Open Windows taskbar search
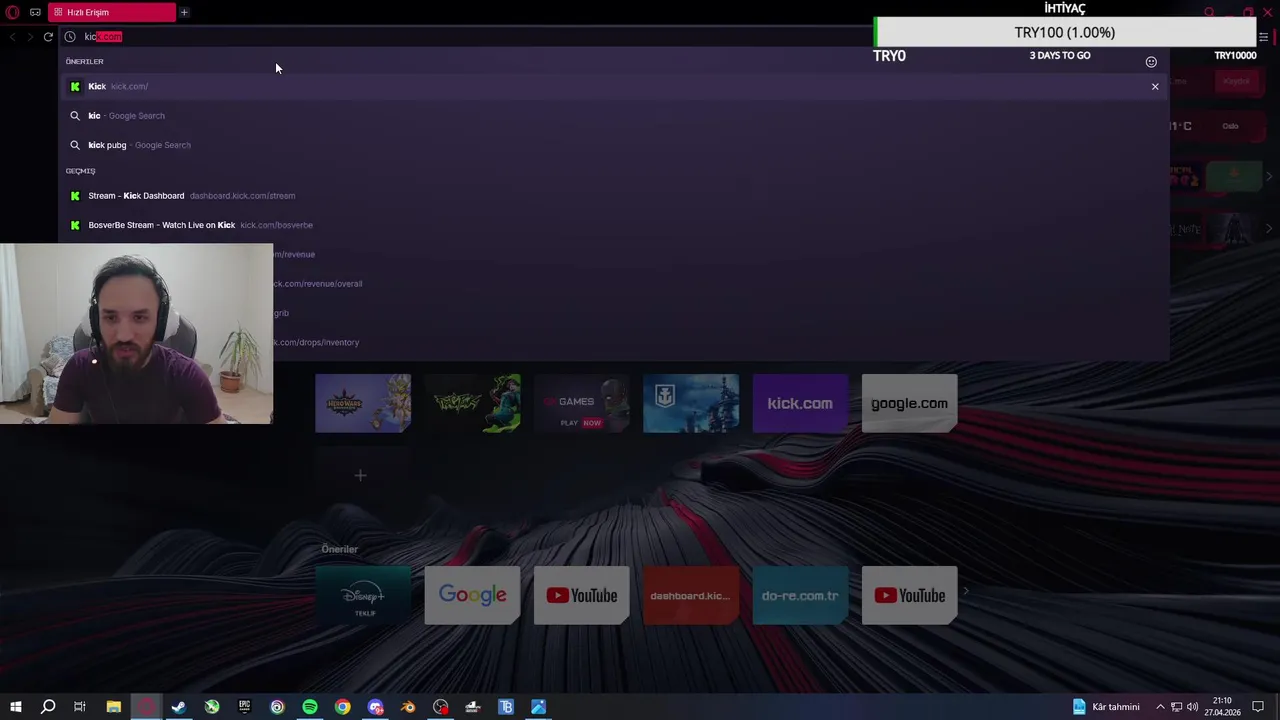The width and height of the screenshot is (1280, 720). pos(48,707)
